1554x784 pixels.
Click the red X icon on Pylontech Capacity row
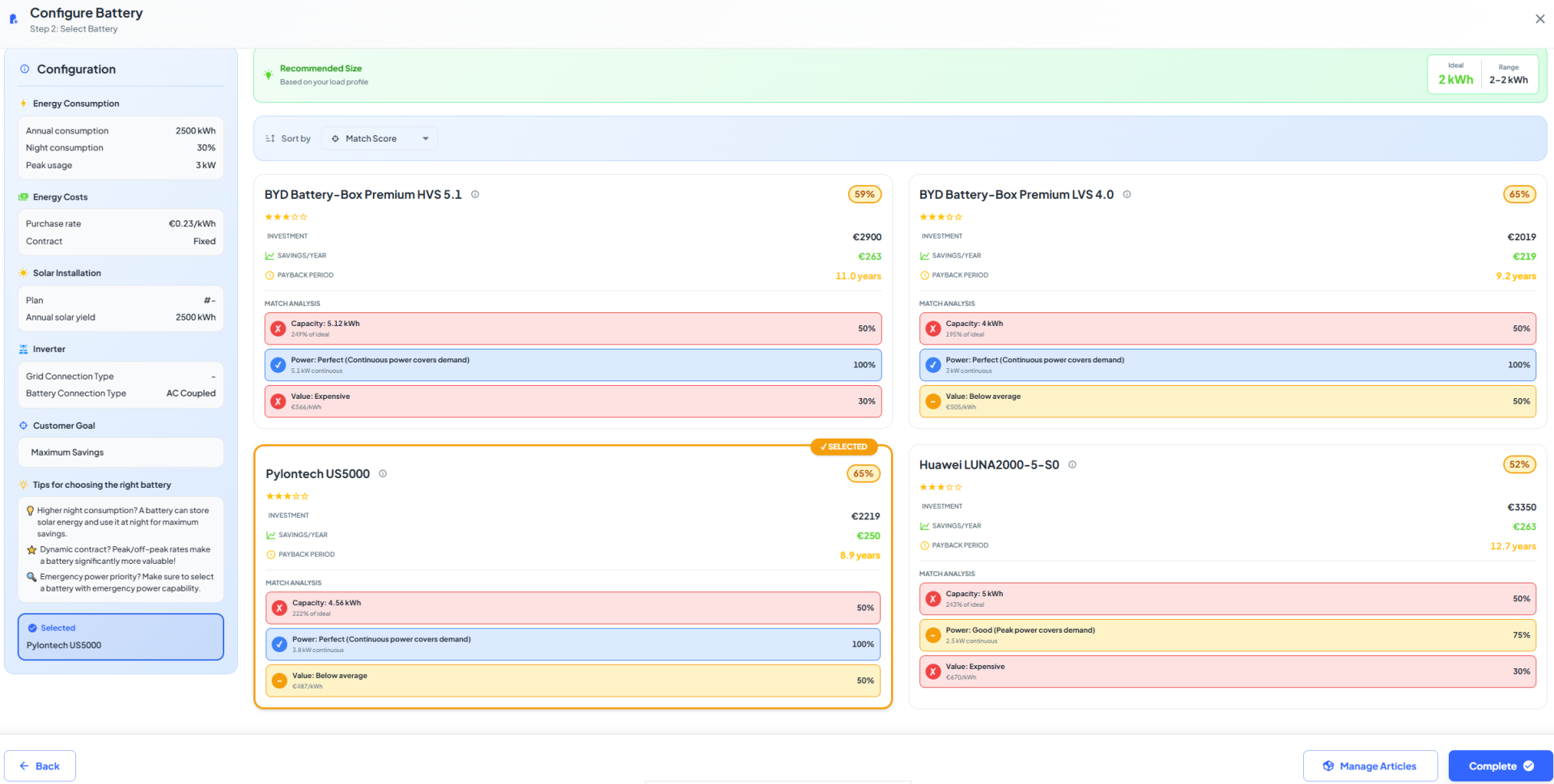click(279, 608)
